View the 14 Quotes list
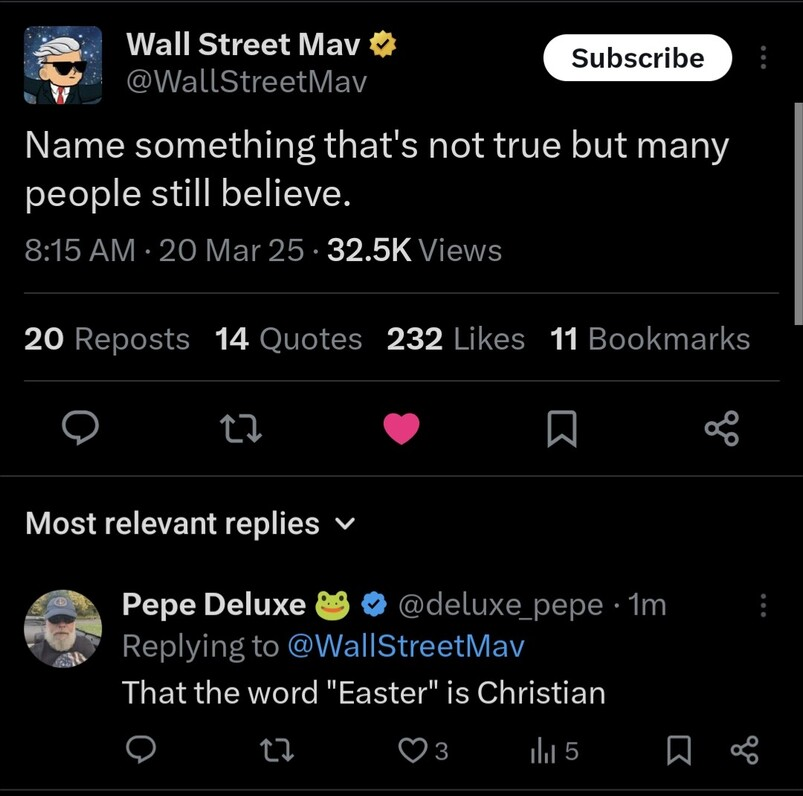Image resolution: width=803 pixels, height=796 pixels. point(288,339)
